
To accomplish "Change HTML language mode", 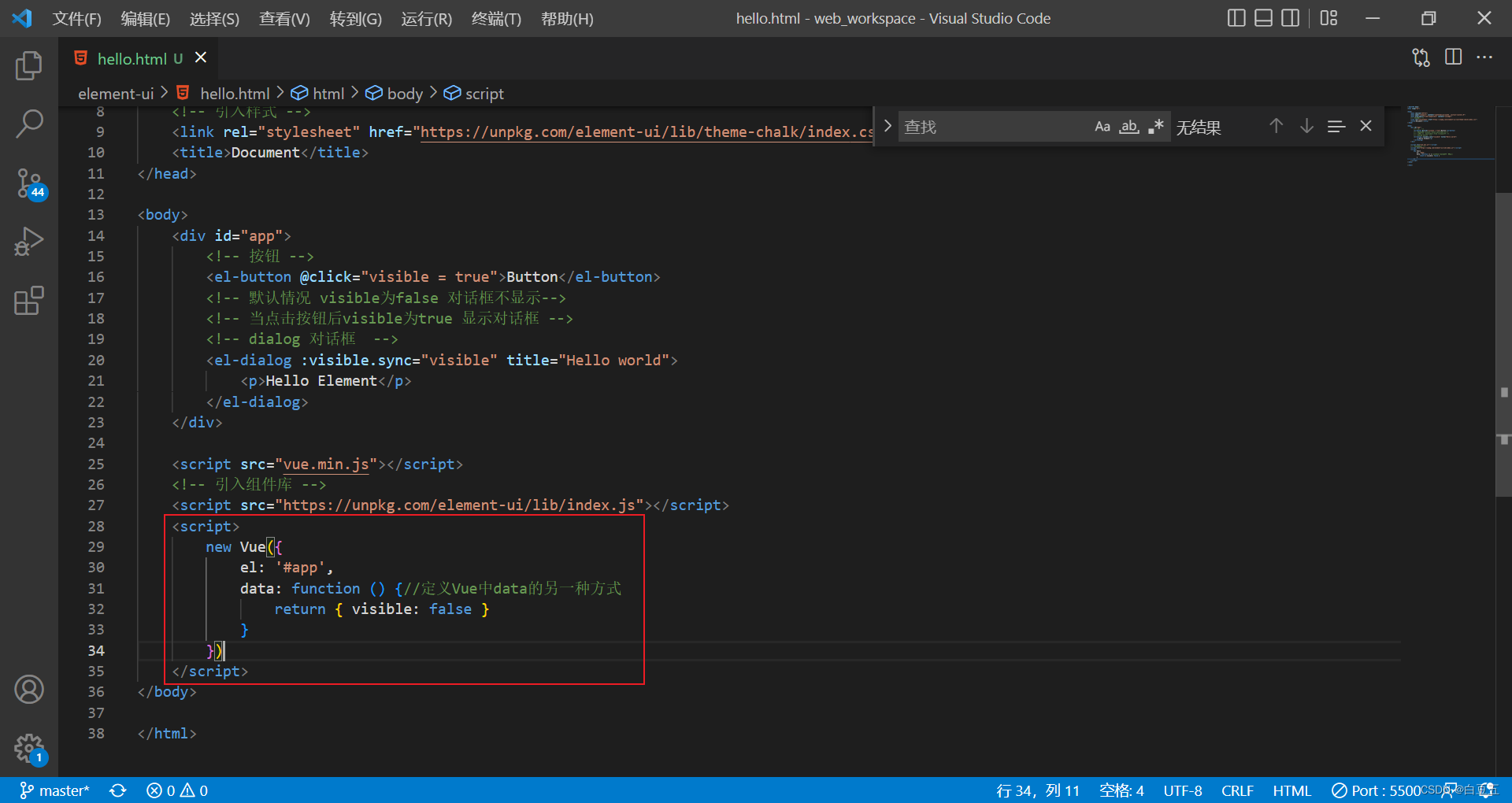I will coord(1291,790).
